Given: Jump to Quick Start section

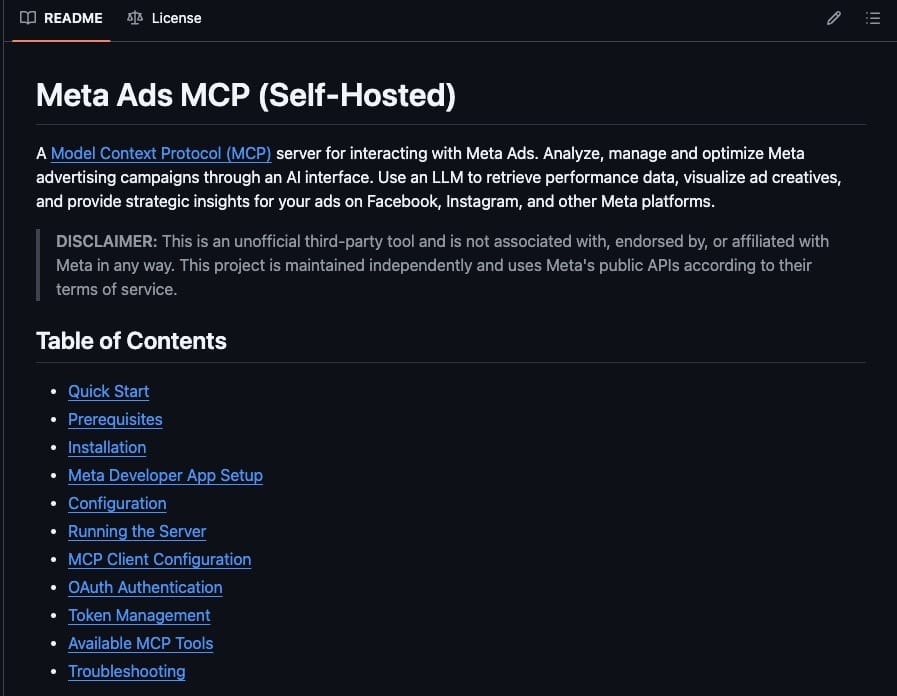Looking at the screenshot, I should click(x=109, y=391).
